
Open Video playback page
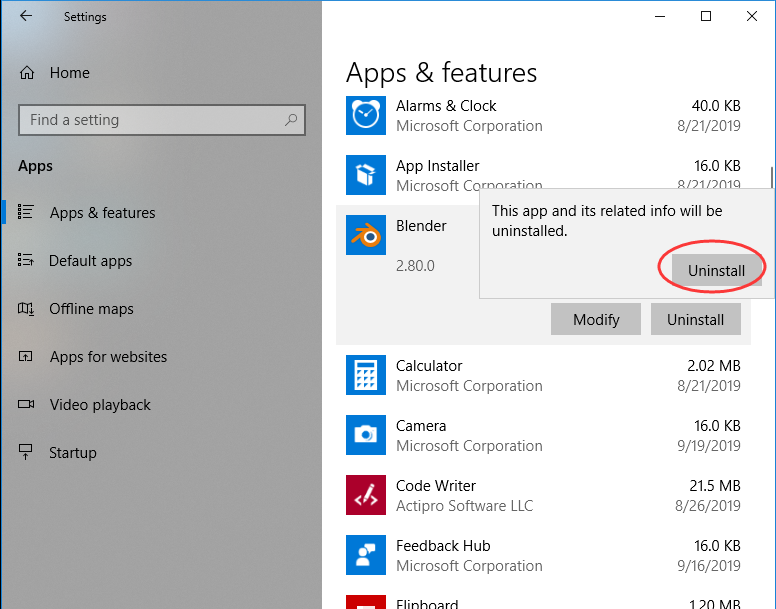100,405
